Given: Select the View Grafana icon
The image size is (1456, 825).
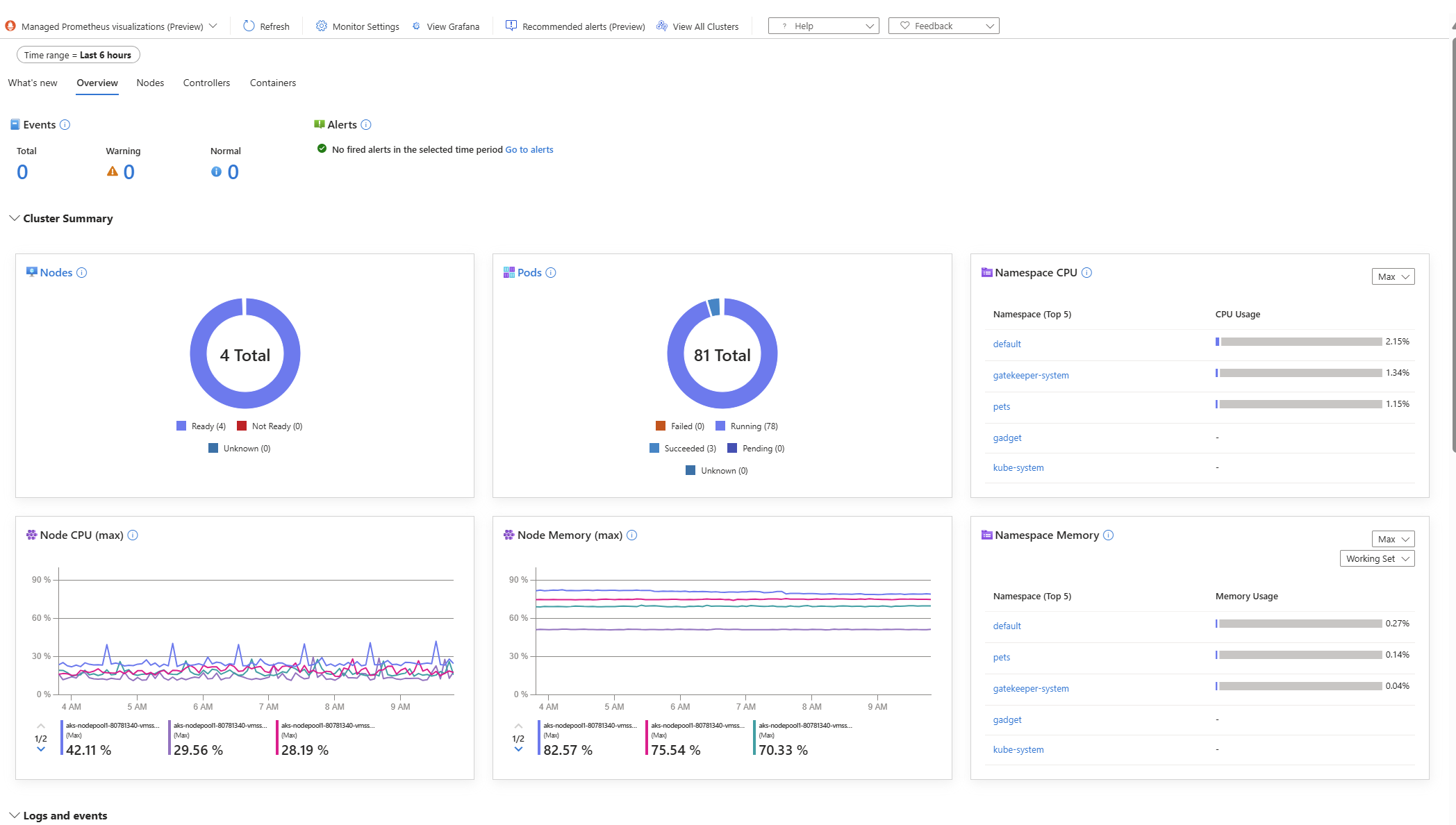Looking at the screenshot, I should (416, 26).
